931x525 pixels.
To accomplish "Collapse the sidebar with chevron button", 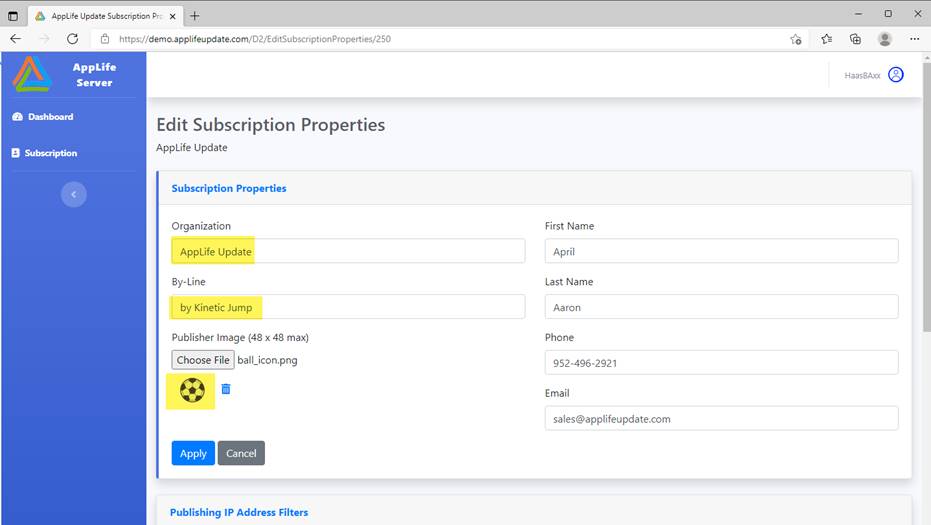I will (x=74, y=194).
